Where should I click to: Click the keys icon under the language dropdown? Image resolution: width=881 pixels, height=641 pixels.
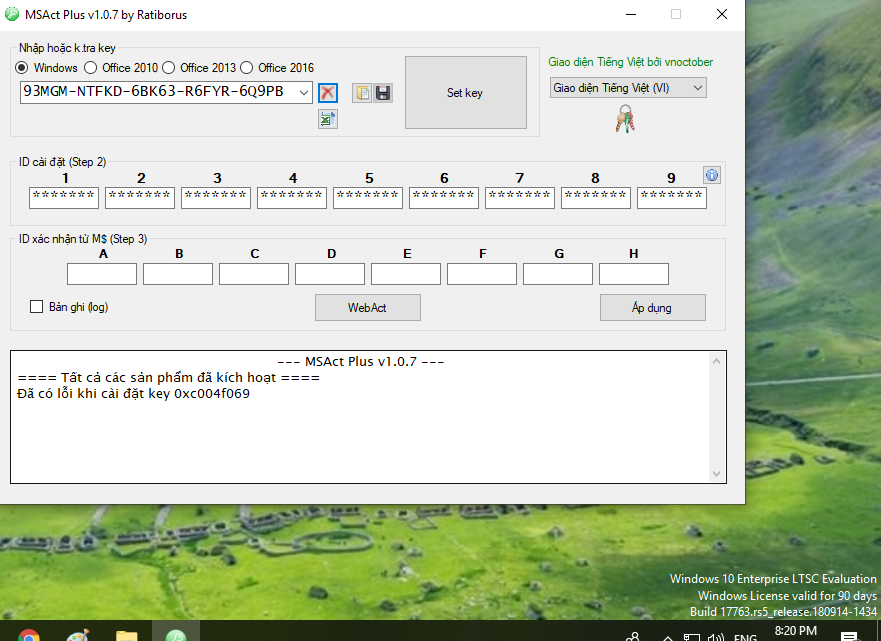point(625,119)
